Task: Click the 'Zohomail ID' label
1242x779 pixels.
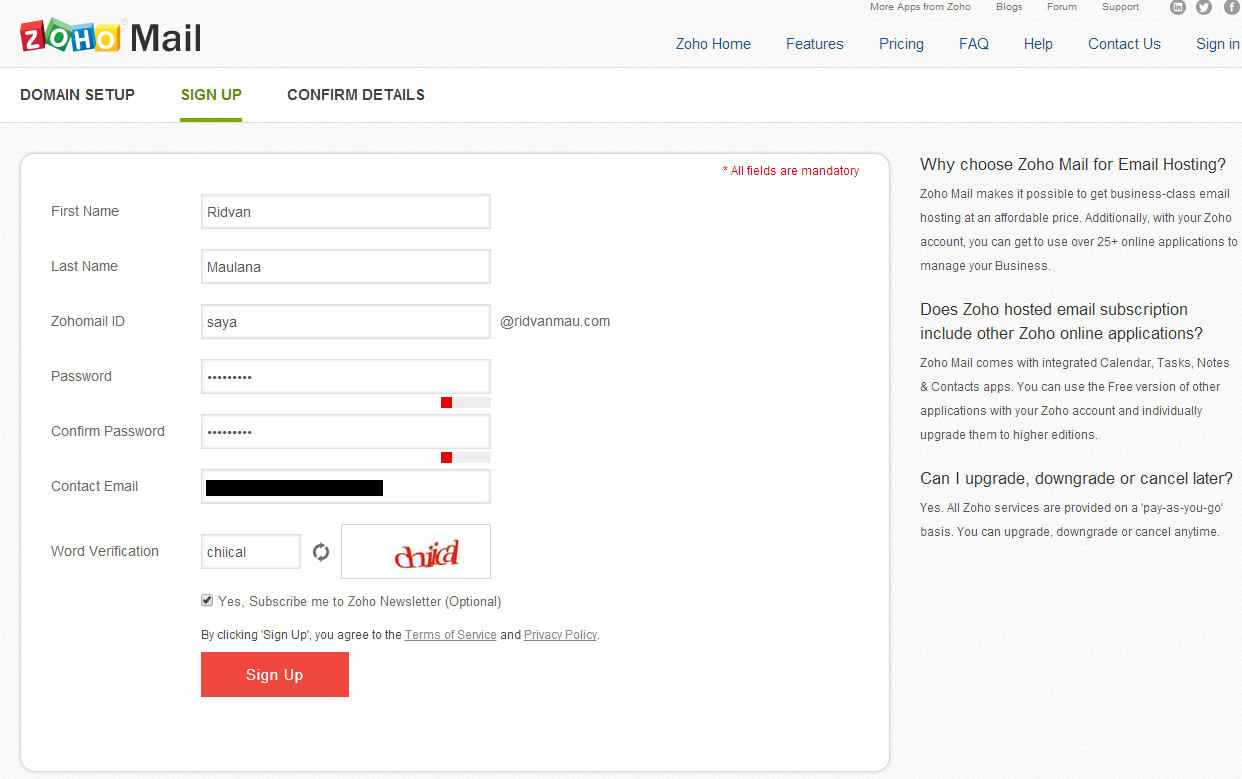Action: click(88, 322)
